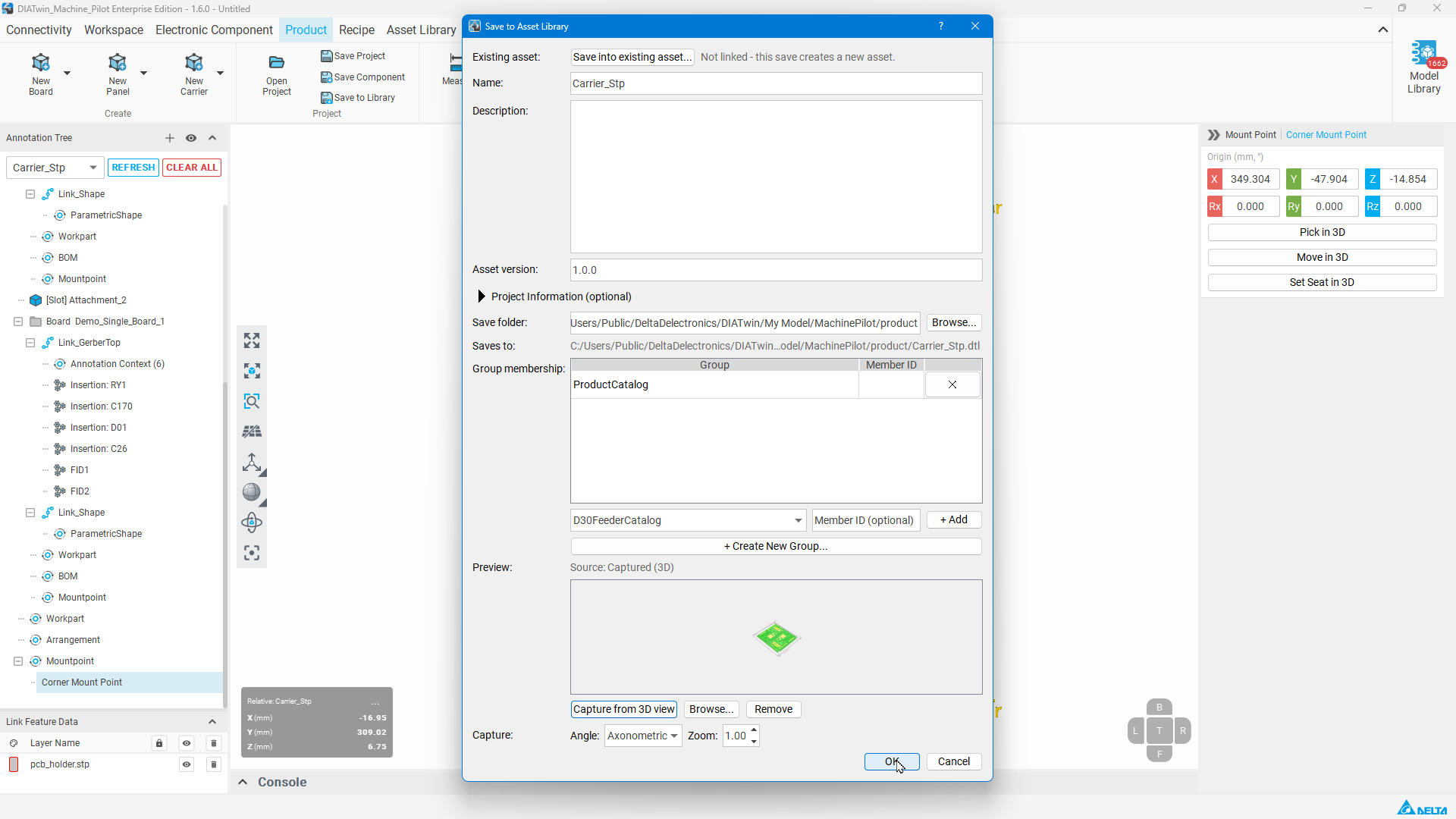Click the New Carrier icon
This screenshot has width=1456, height=819.
pos(194,63)
